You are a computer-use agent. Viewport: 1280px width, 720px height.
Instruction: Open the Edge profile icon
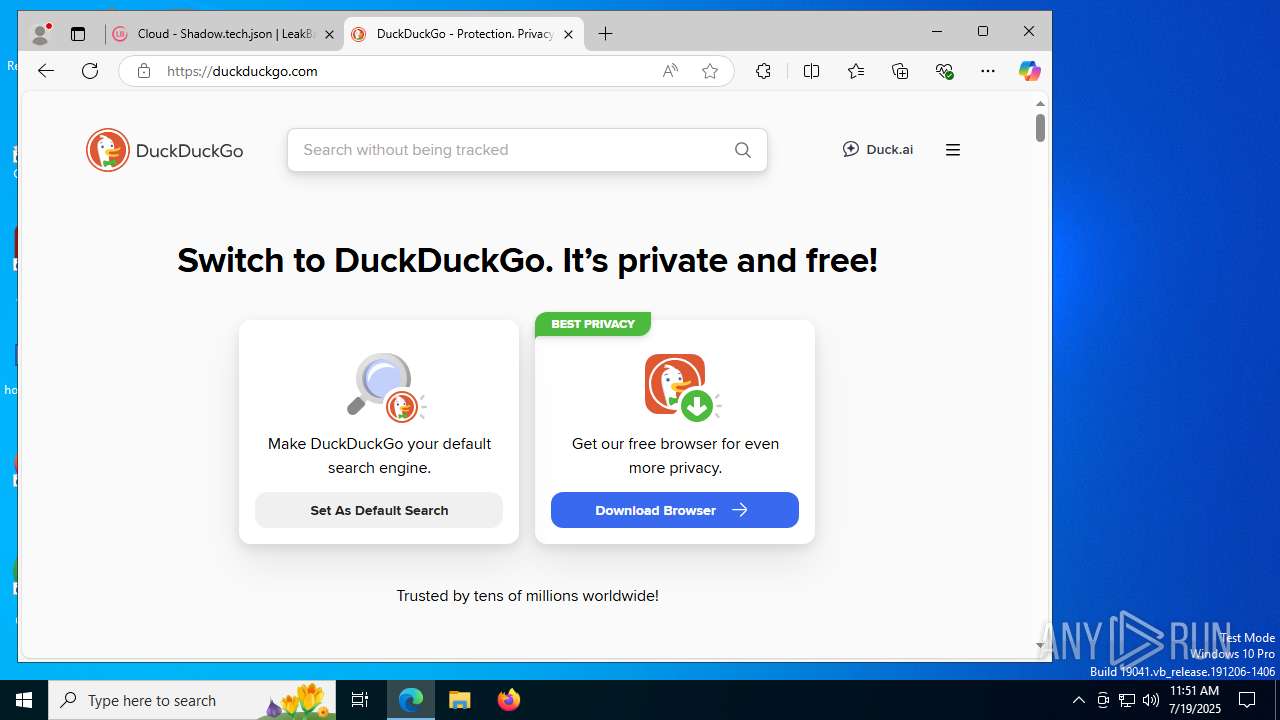[40, 34]
